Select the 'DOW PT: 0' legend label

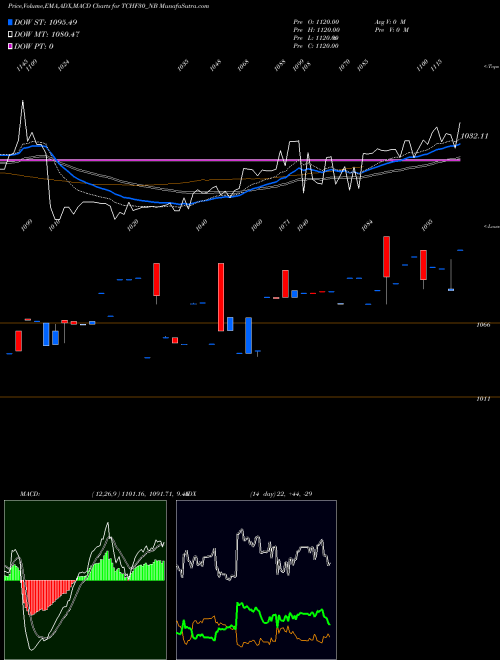pos(34,46)
